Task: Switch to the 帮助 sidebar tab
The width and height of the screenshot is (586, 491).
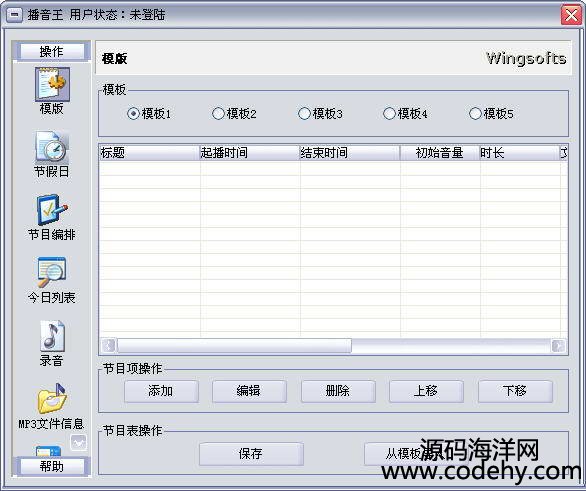Action: pyautogui.click(x=52, y=466)
